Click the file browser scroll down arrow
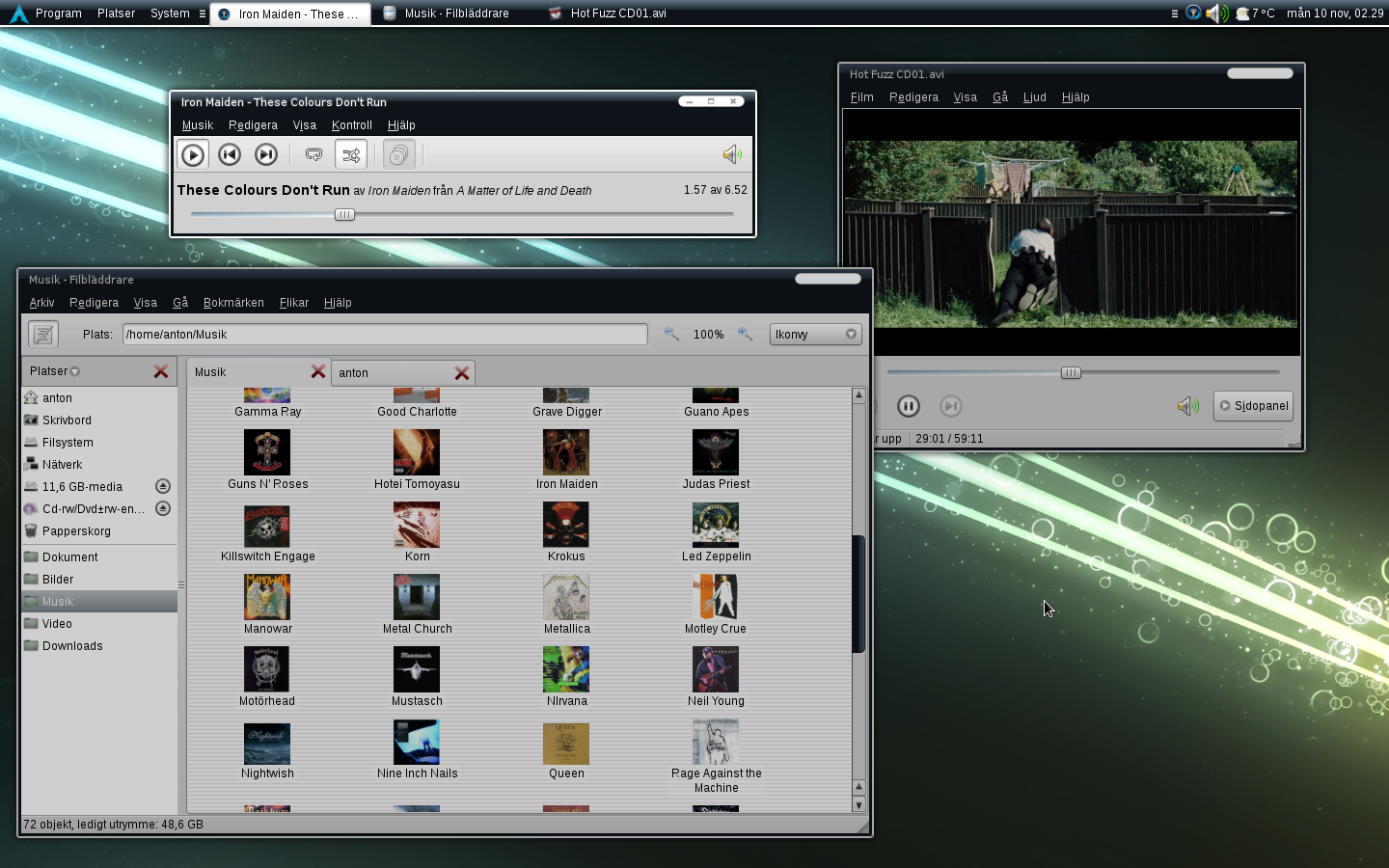The width and height of the screenshot is (1389, 868). click(x=858, y=804)
